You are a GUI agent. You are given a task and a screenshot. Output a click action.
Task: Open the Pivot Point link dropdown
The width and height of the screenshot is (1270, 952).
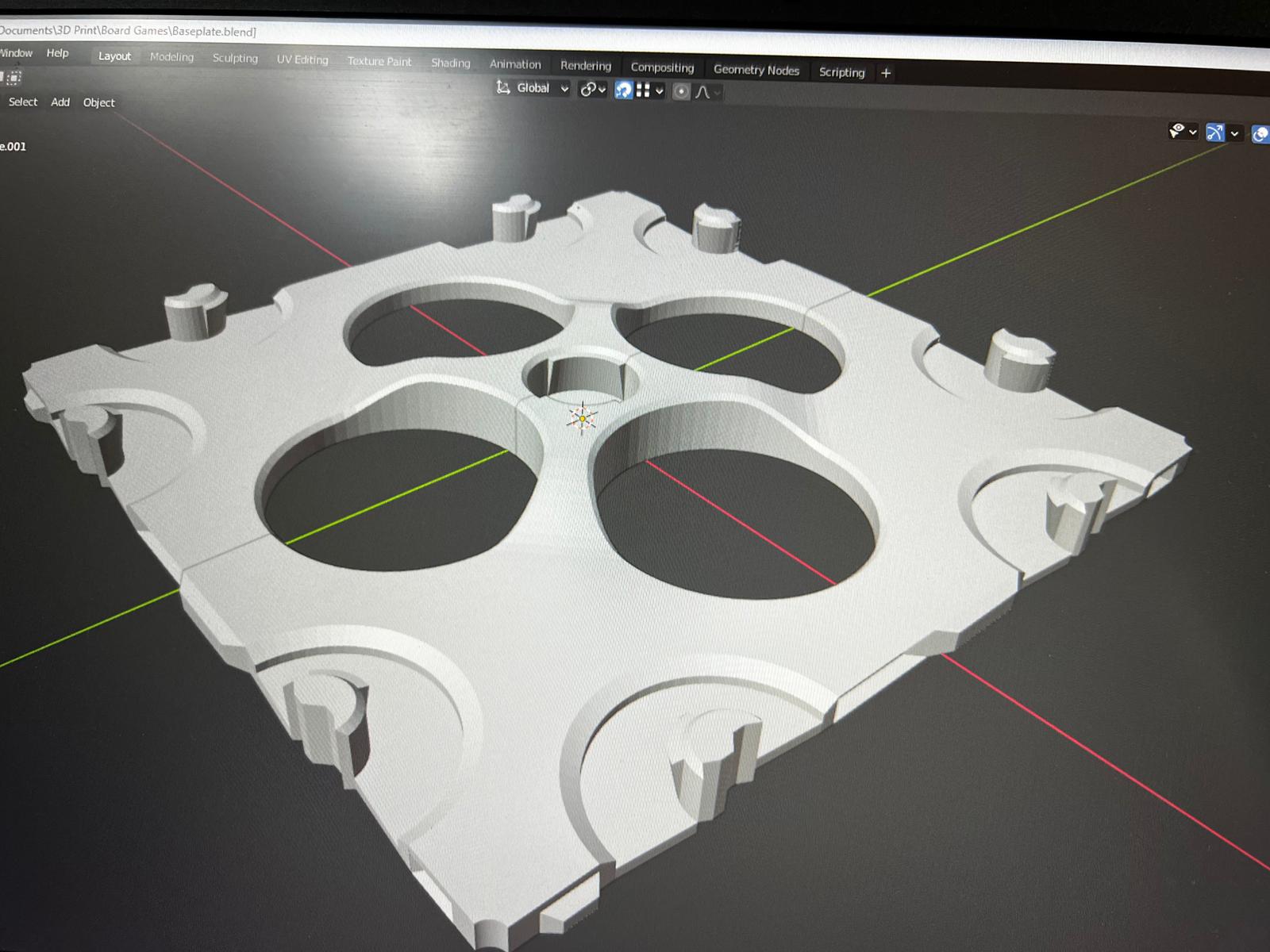(x=592, y=90)
